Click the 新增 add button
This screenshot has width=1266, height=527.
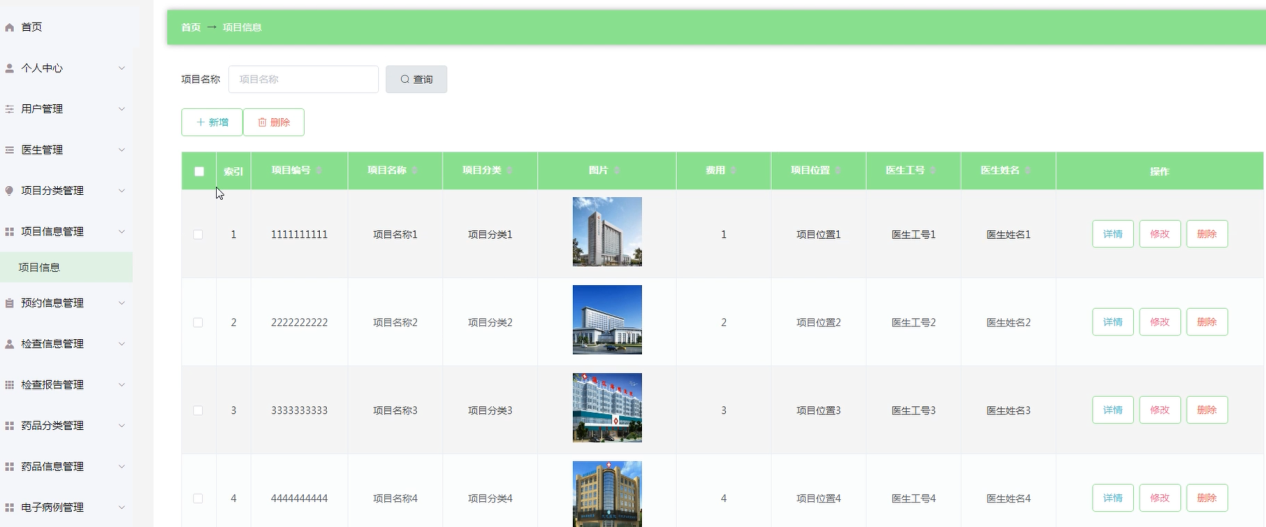pos(212,122)
